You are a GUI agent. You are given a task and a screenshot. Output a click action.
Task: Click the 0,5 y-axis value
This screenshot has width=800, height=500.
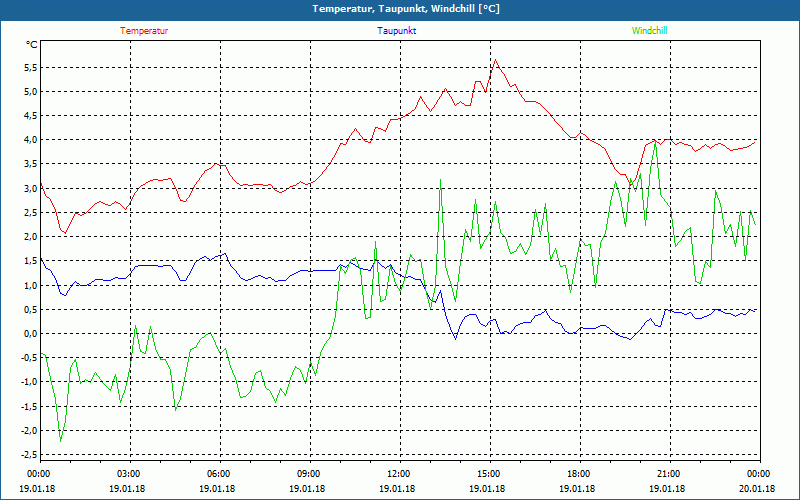coord(31,310)
